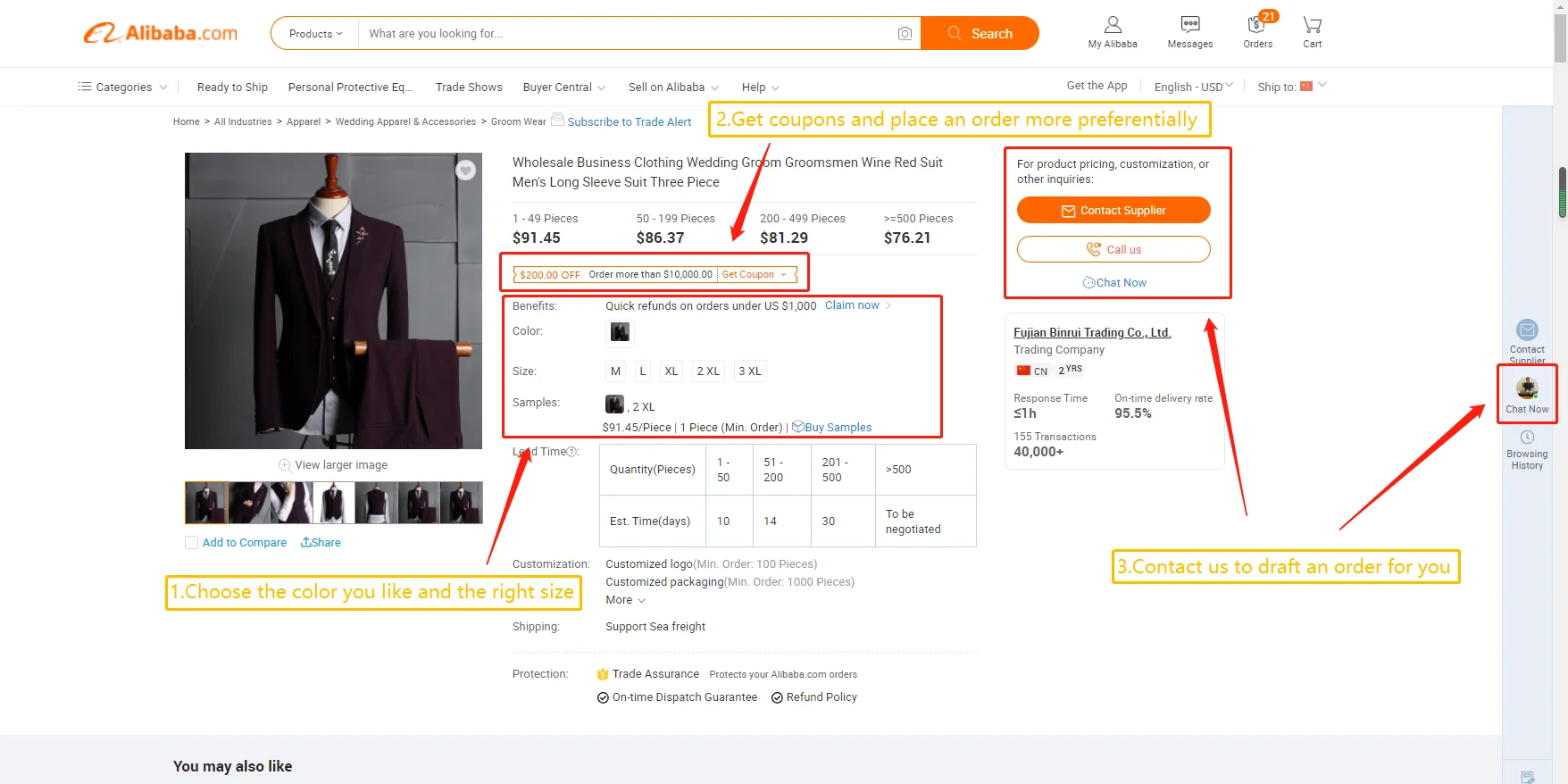This screenshot has width=1568, height=784.
Task: Select size 3 XL
Action: point(750,371)
